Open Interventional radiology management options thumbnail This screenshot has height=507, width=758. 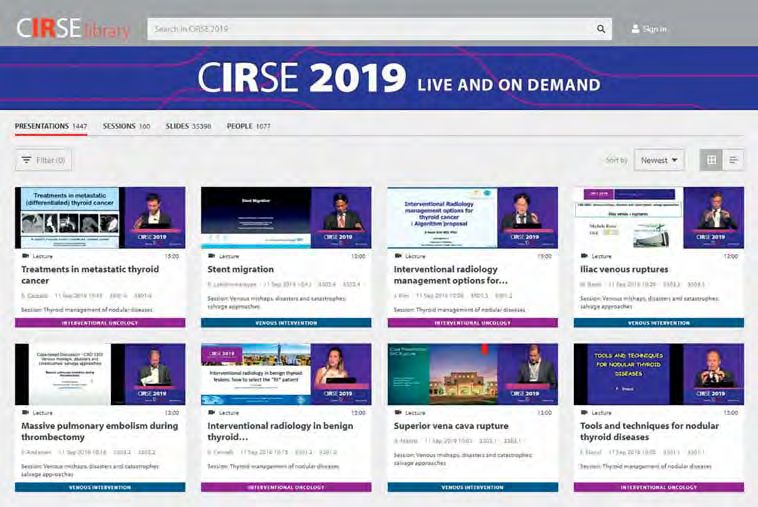473,217
